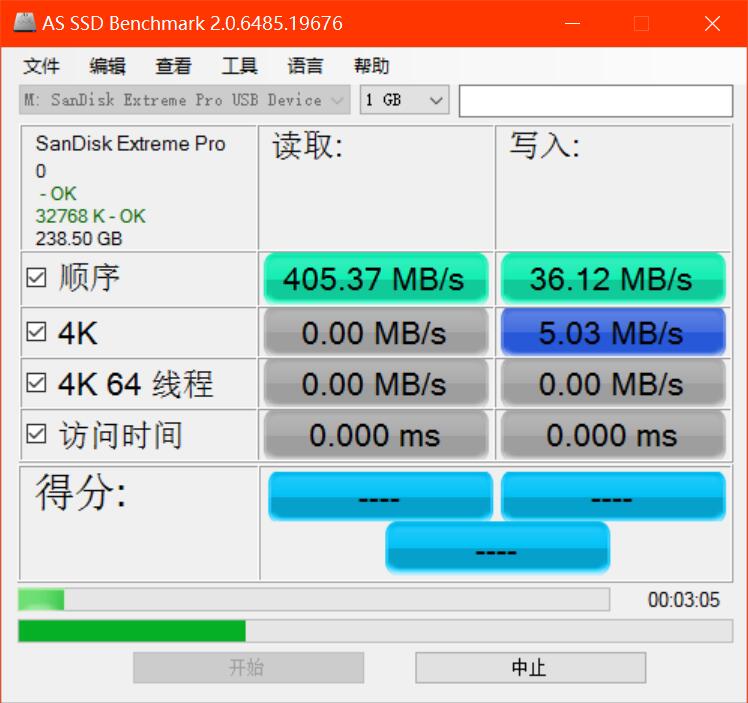748x703 pixels.
Task: Toggle the 4K test checkbox
Action: point(37,332)
